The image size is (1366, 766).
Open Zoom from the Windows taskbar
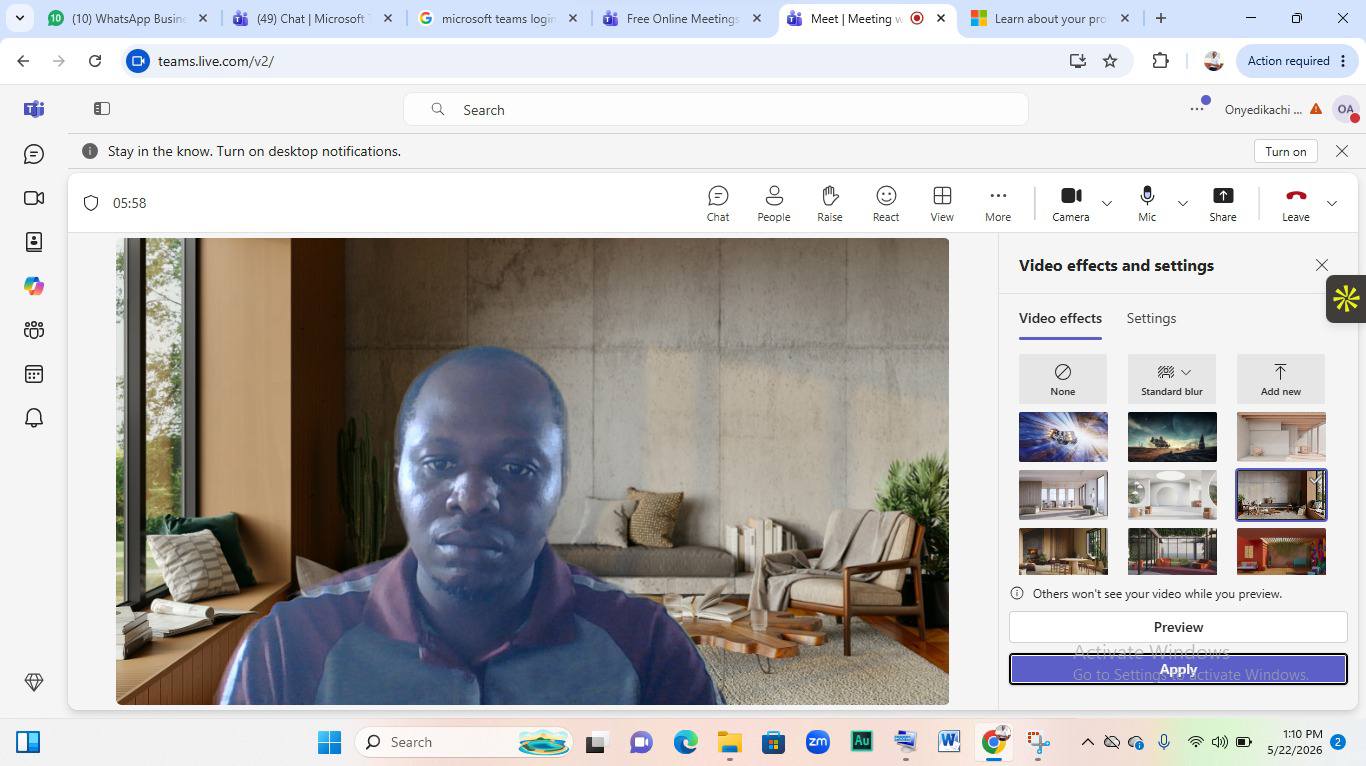pyautogui.click(x=818, y=742)
